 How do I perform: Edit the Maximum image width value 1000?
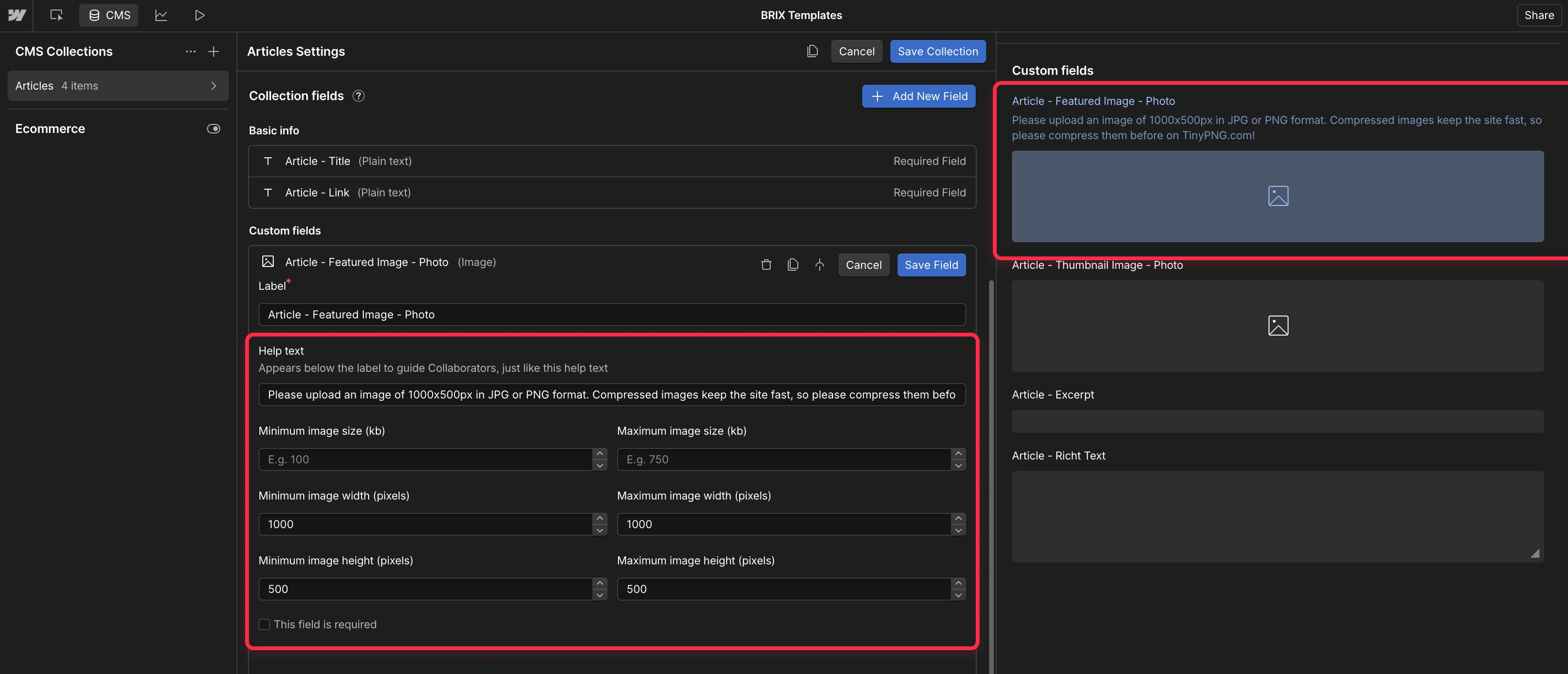tap(784, 524)
